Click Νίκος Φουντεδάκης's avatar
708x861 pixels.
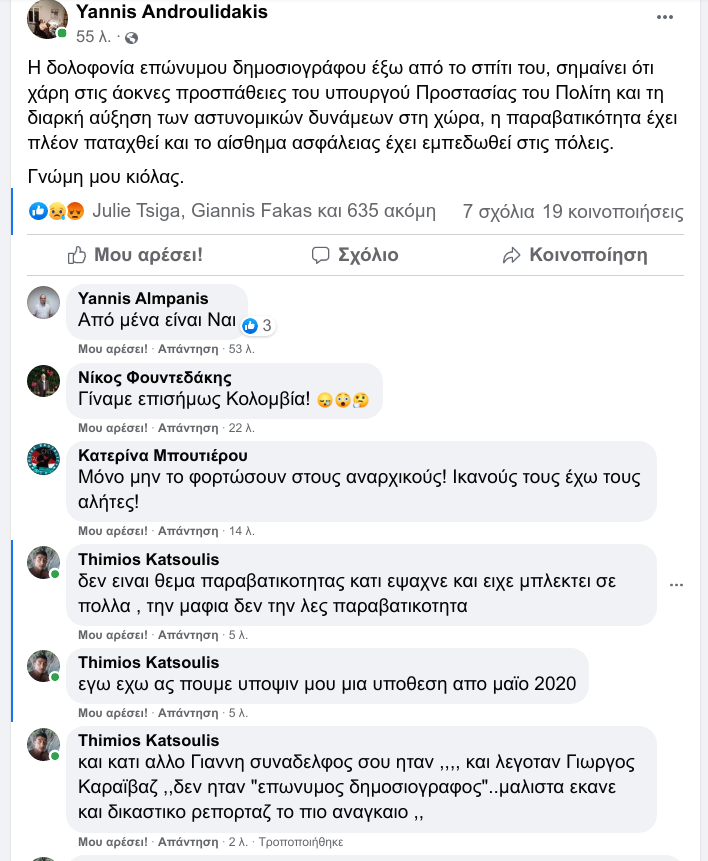[45, 382]
